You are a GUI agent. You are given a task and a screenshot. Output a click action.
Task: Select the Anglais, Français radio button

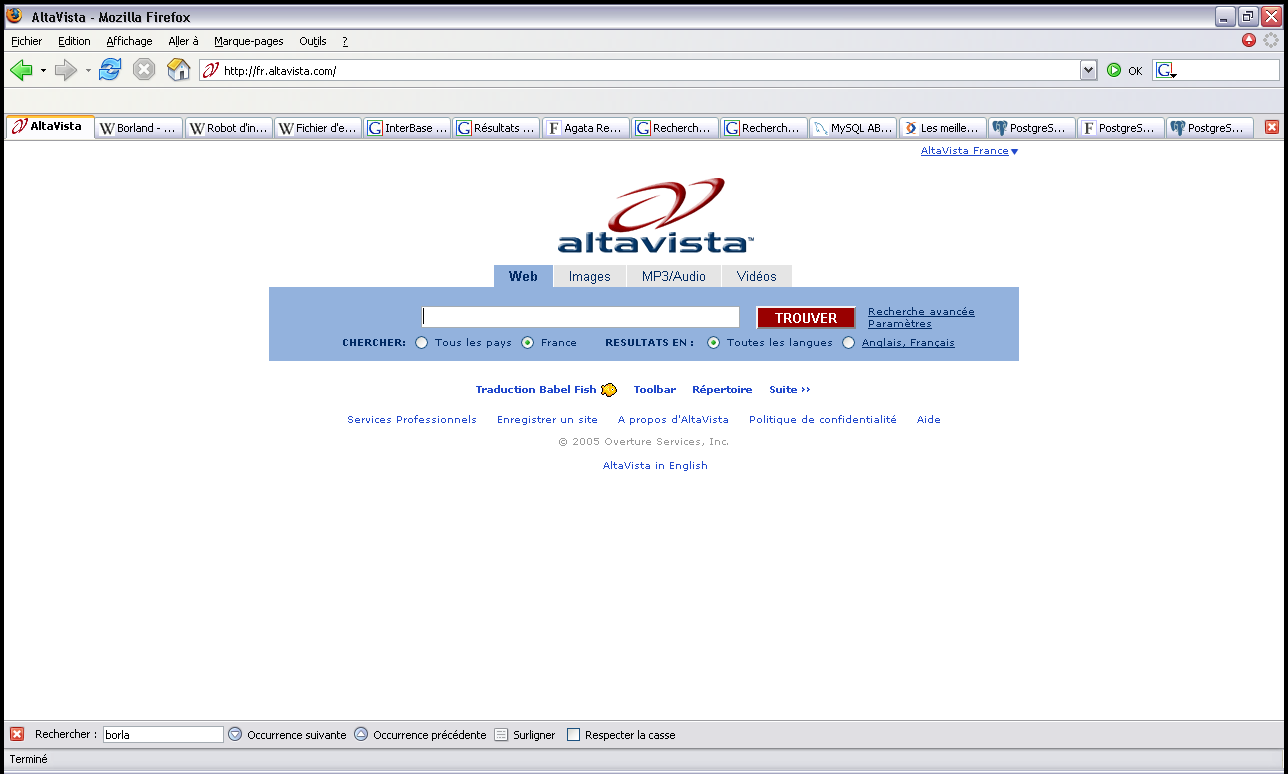pos(849,343)
